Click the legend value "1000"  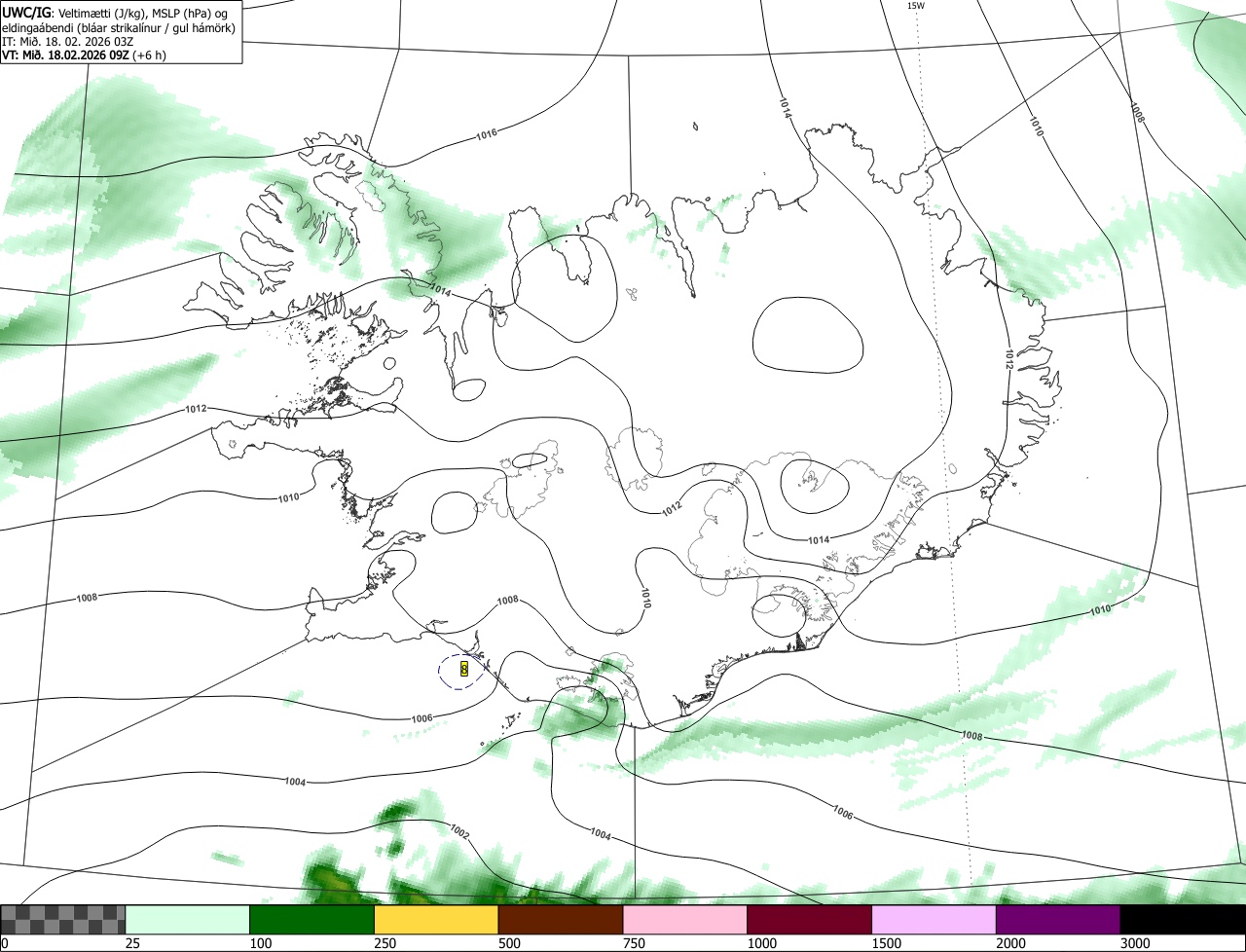pos(762,943)
